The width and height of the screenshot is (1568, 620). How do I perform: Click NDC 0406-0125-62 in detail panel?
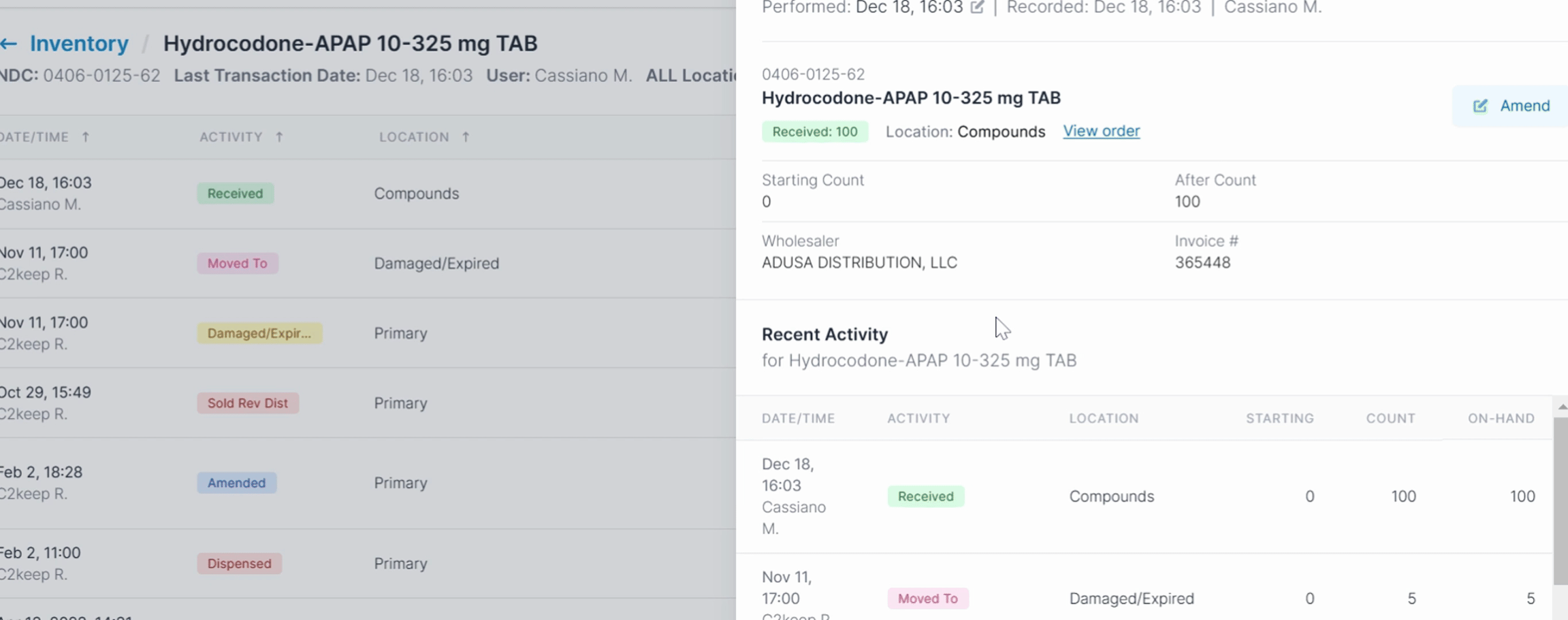[813, 74]
